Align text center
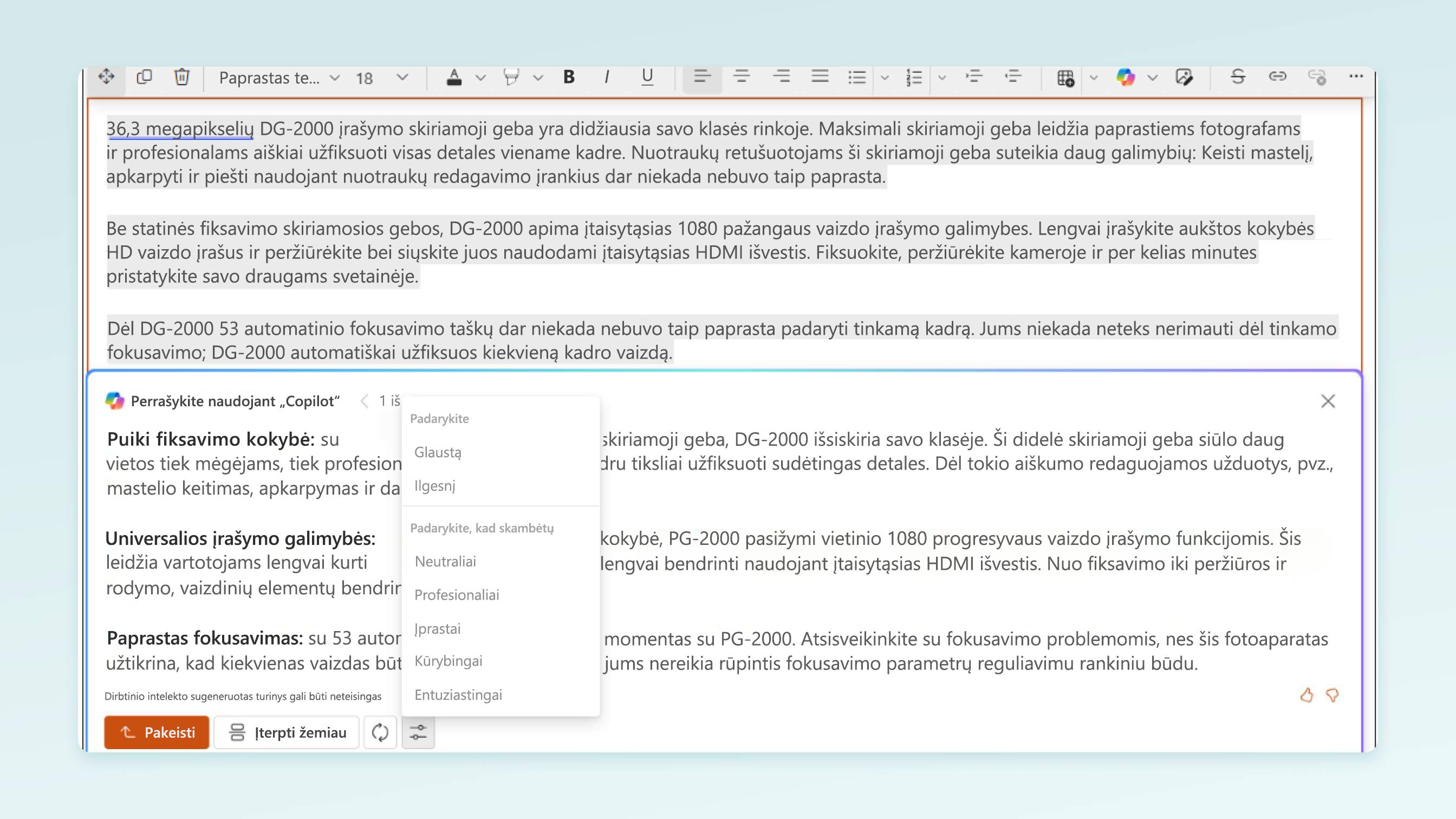Image resolution: width=1456 pixels, height=819 pixels. [x=742, y=76]
